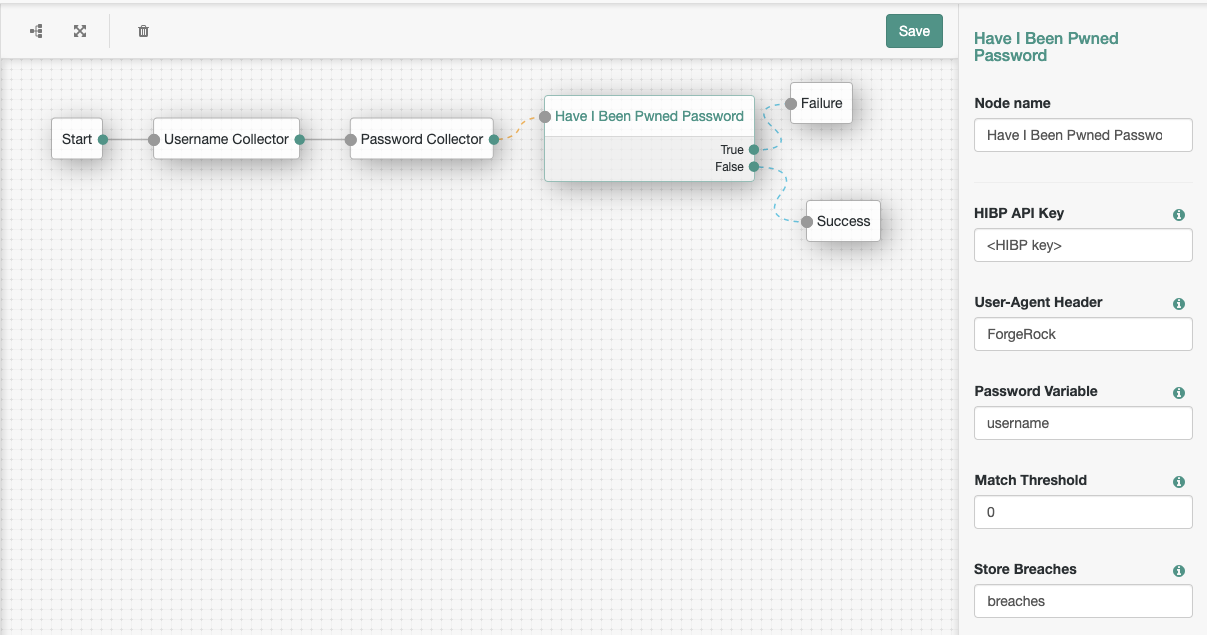Image resolution: width=1207 pixels, height=635 pixels.
Task: Click the Password Variable username field
Action: point(1083,423)
